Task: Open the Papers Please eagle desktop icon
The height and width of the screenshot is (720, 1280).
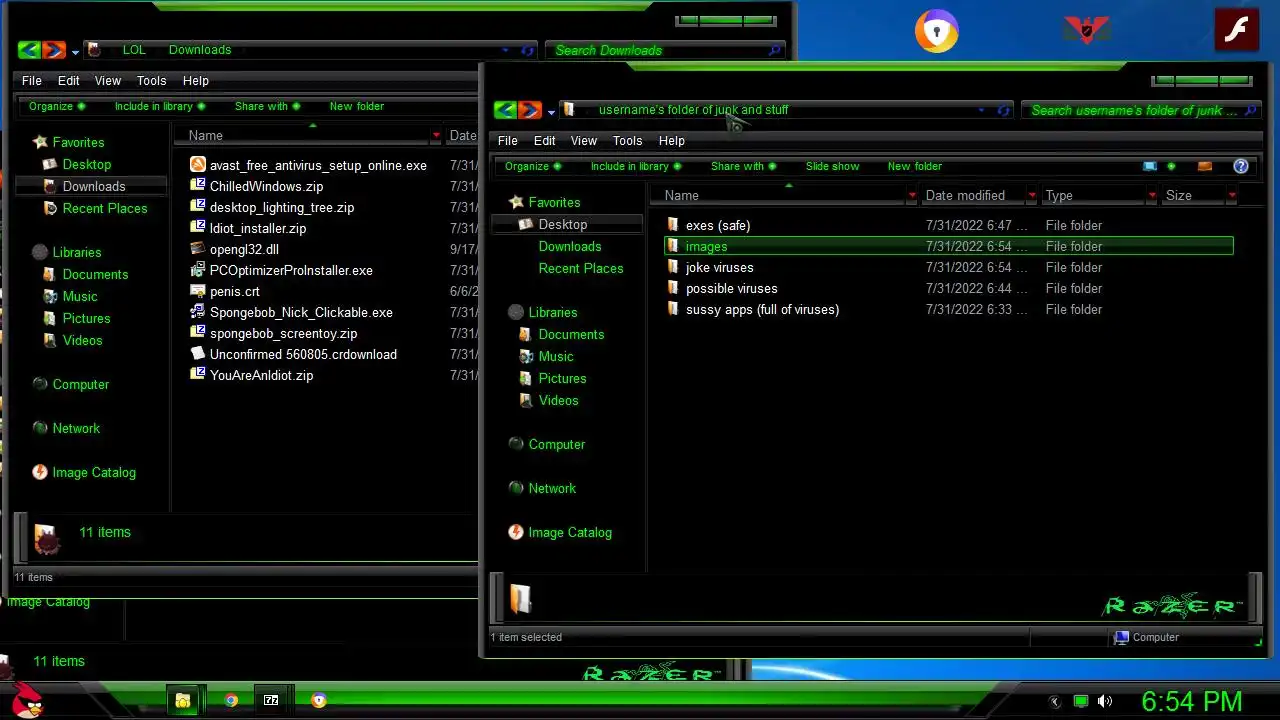Action: pyautogui.click(x=1086, y=30)
